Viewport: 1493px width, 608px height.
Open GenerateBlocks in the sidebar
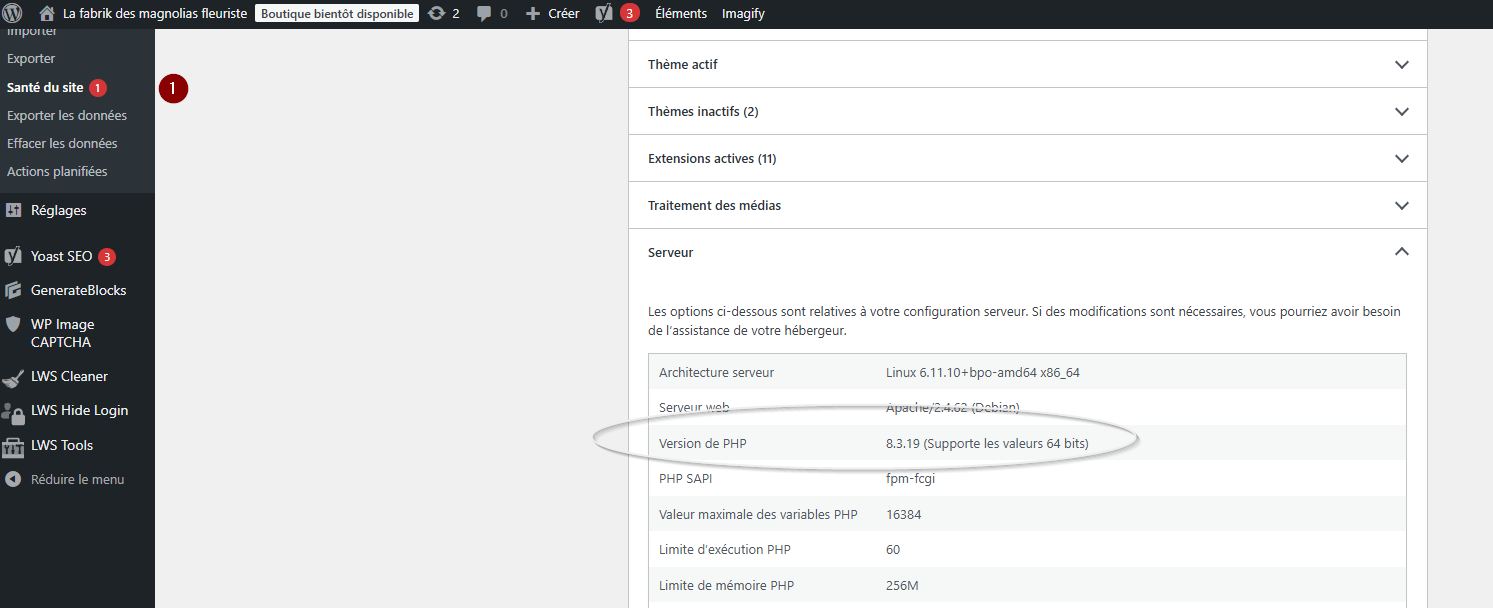pos(78,290)
